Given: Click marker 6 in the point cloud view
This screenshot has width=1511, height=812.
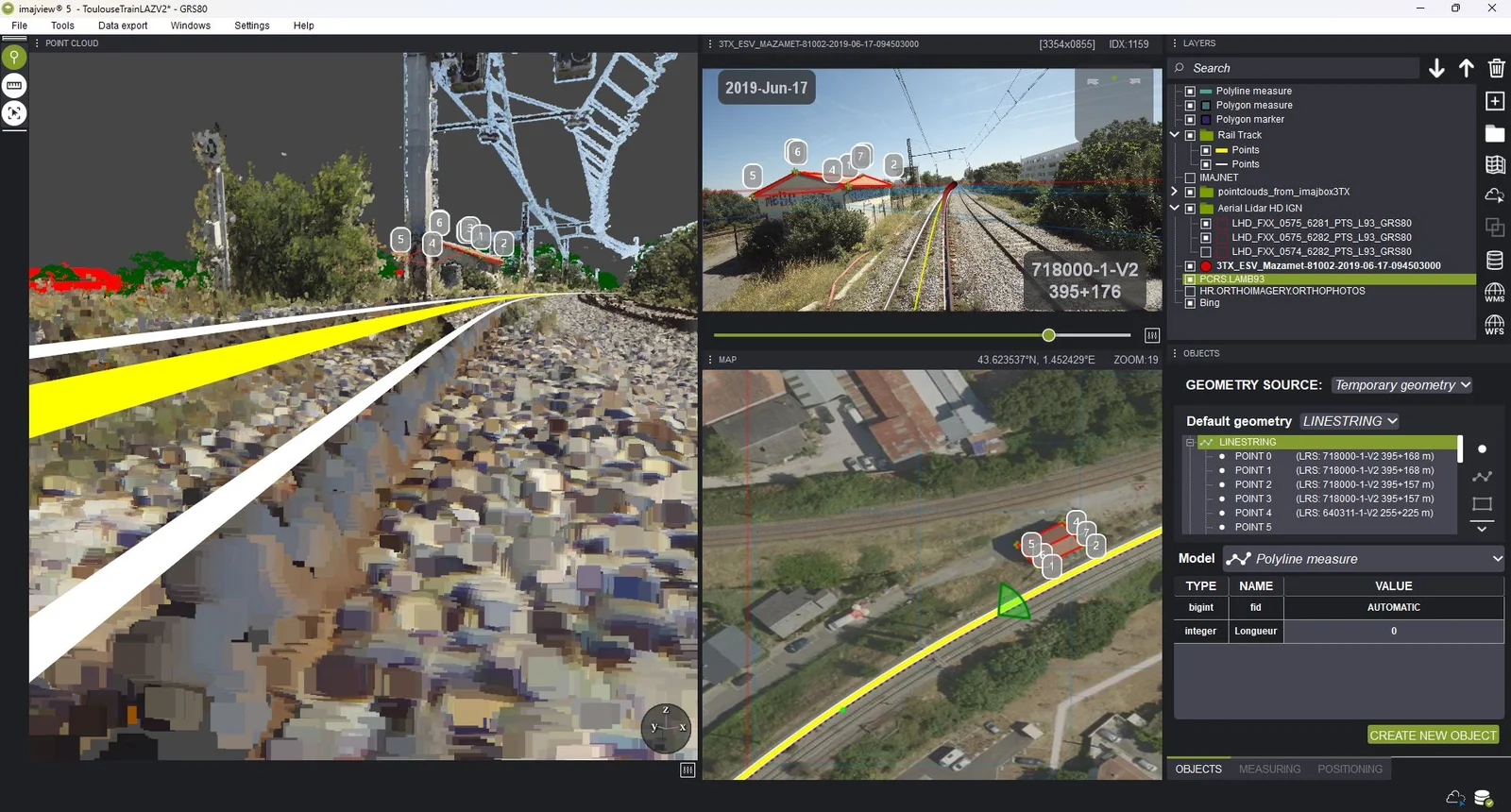Looking at the screenshot, I should tap(439, 223).
